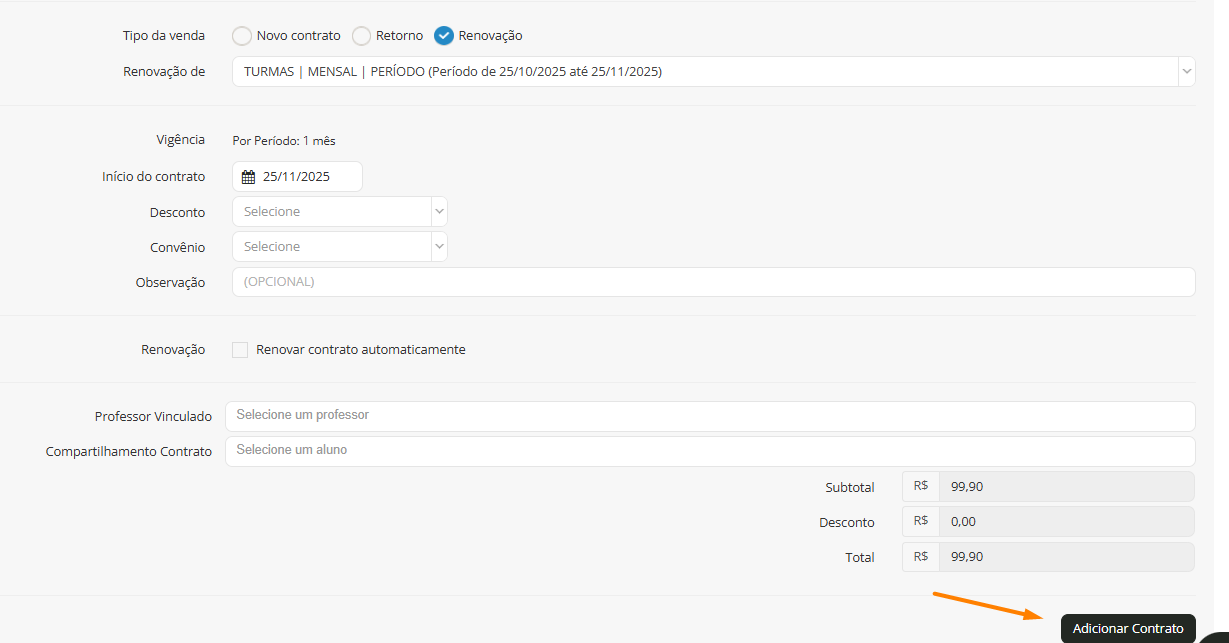The image size is (1229, 643).
Task: Expand the Convênio select dropdown
Action: coord(339,247)
